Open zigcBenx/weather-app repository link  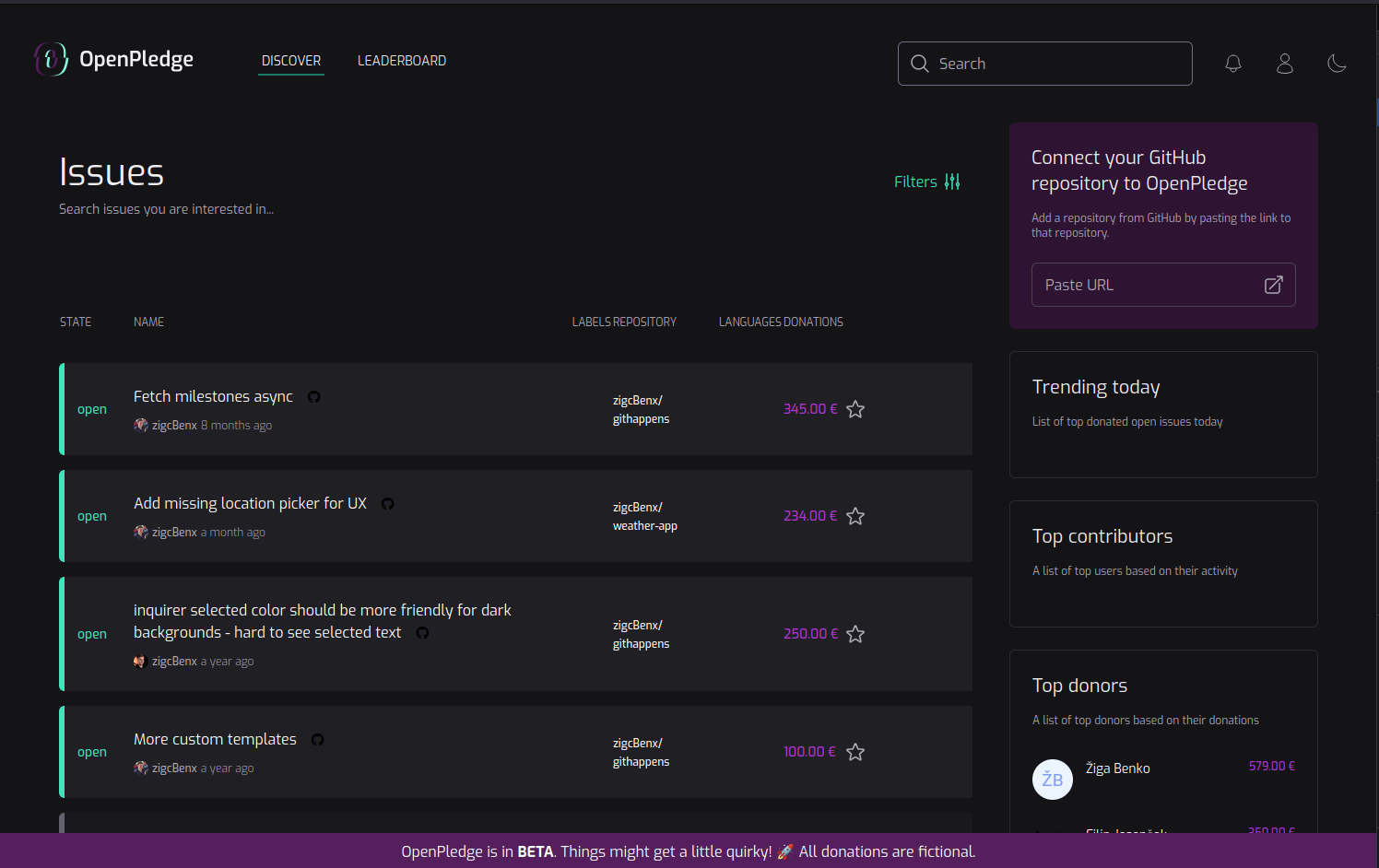pos(644,517)
